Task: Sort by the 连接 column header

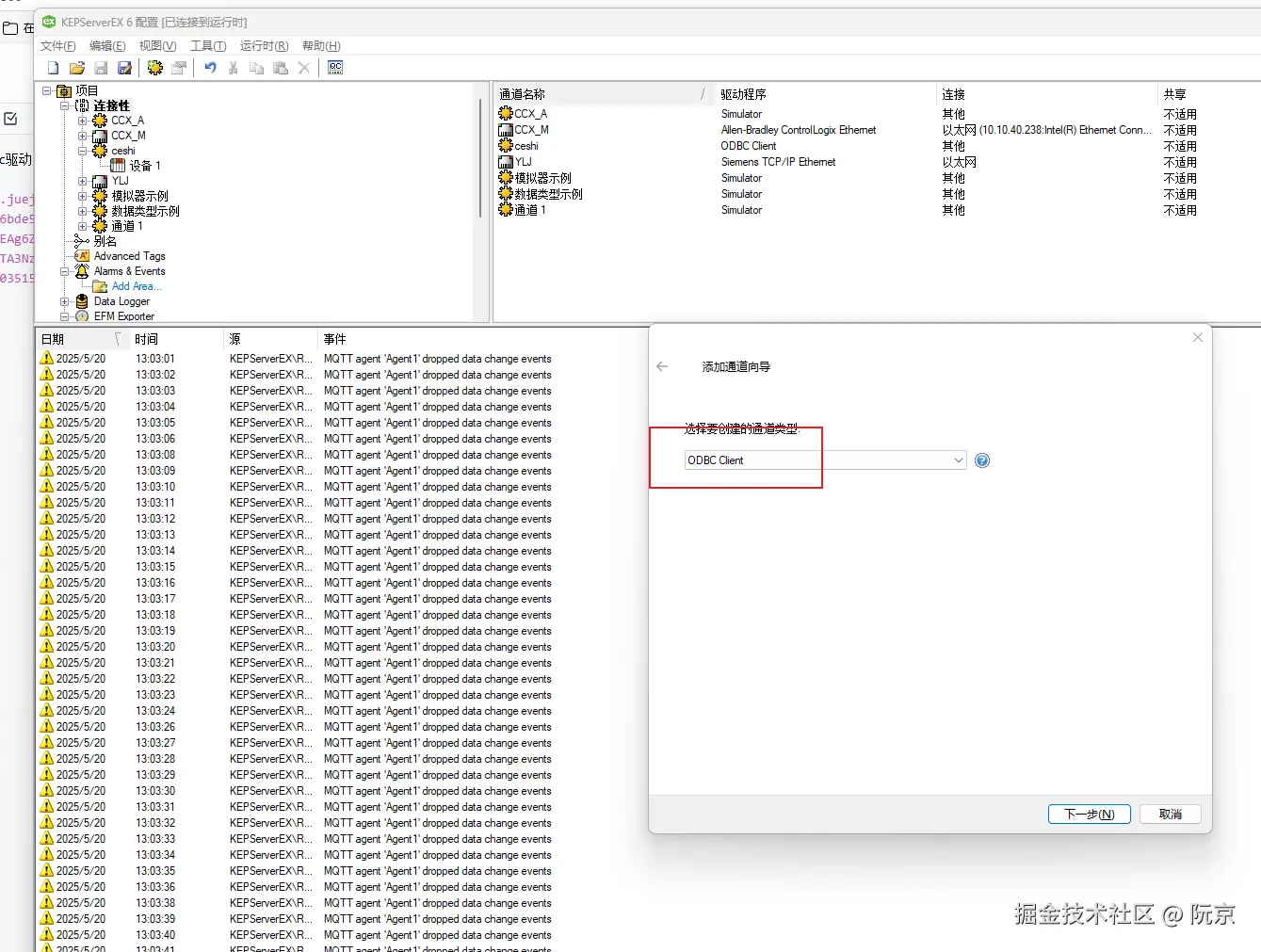Action: coord(1046,94)
